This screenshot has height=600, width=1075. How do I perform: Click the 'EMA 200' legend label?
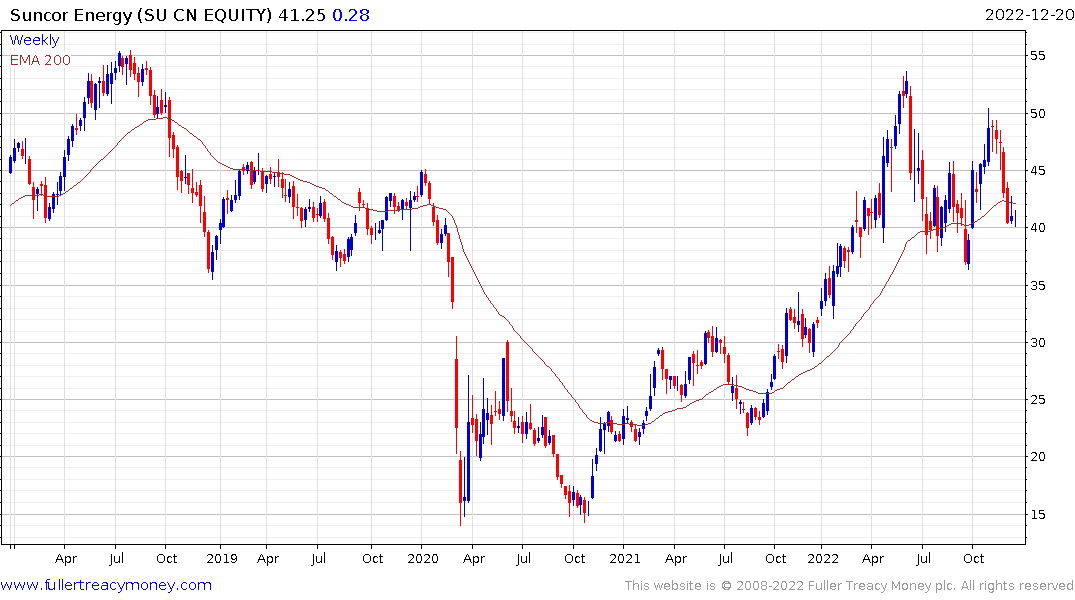pyautogui.click(x=40, y=60)
